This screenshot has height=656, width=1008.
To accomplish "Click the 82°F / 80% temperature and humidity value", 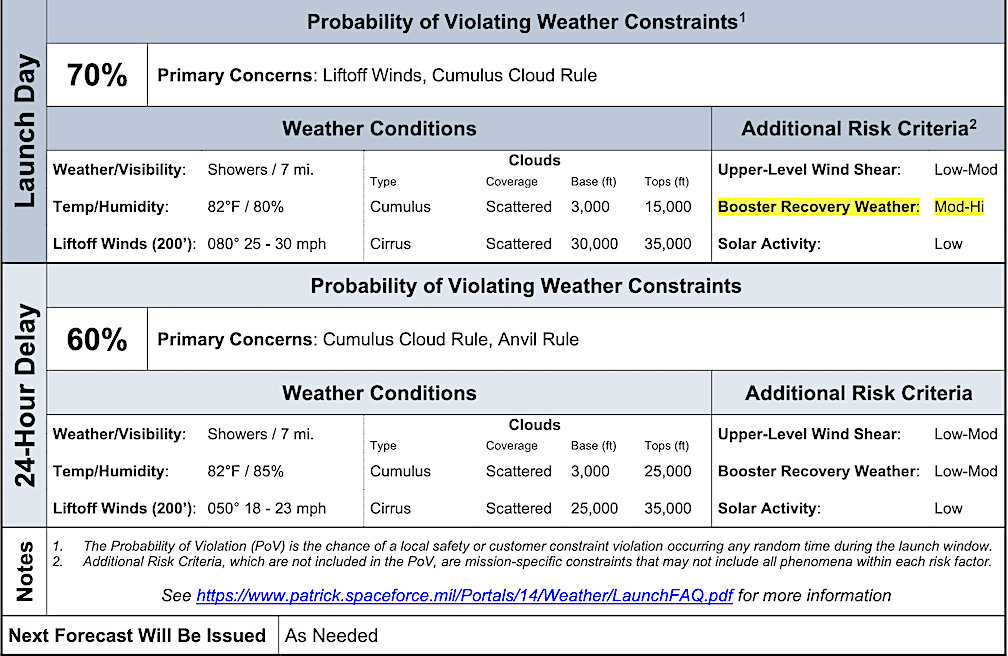I will pyautogui.click(x=246, y=207).
